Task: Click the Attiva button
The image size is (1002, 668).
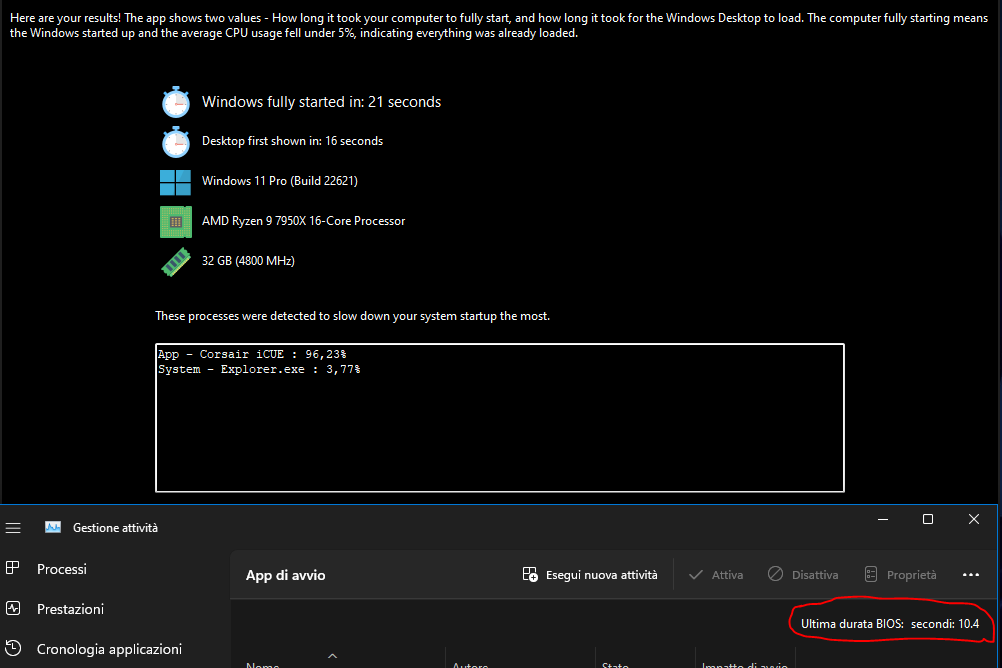Action: tap(716, 575)
